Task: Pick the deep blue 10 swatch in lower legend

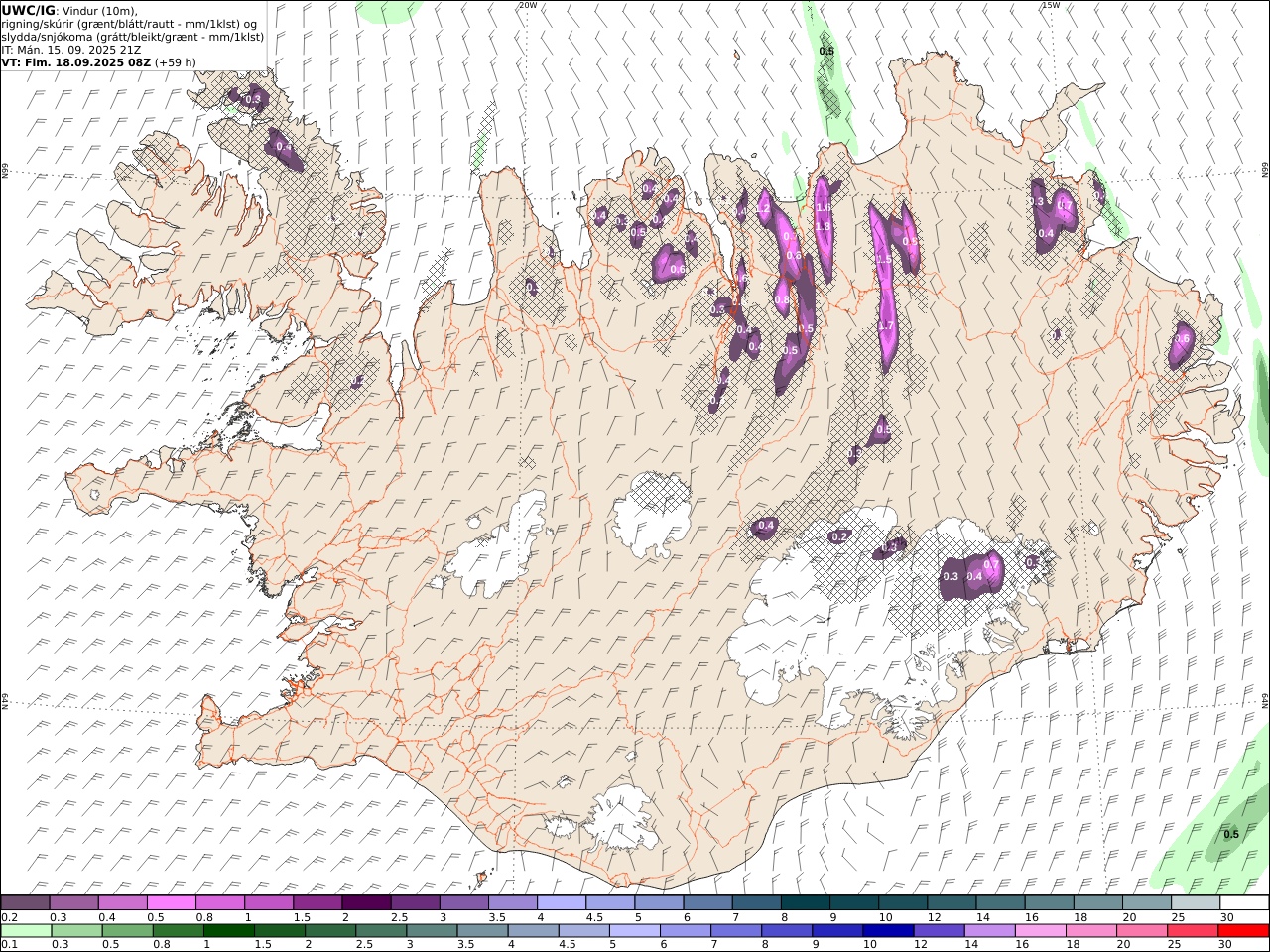Action: coord(889,930)
